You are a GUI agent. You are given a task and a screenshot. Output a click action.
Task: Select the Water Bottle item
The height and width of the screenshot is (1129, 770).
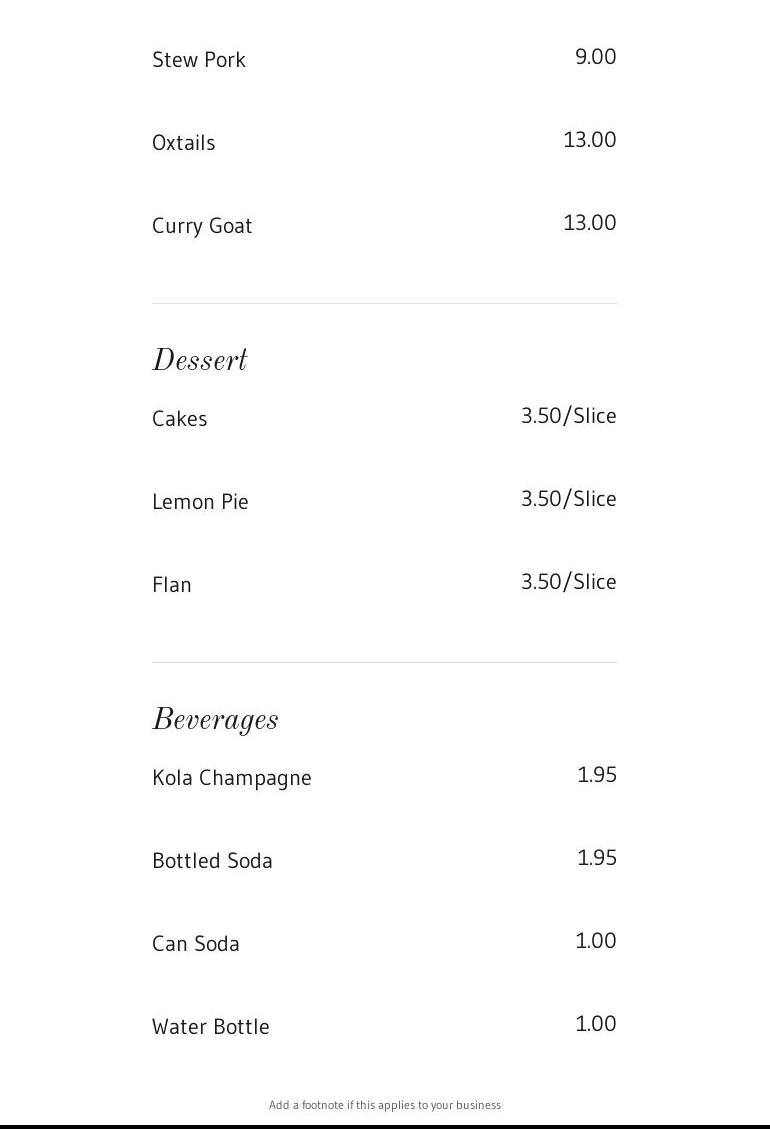(211, 1027)
